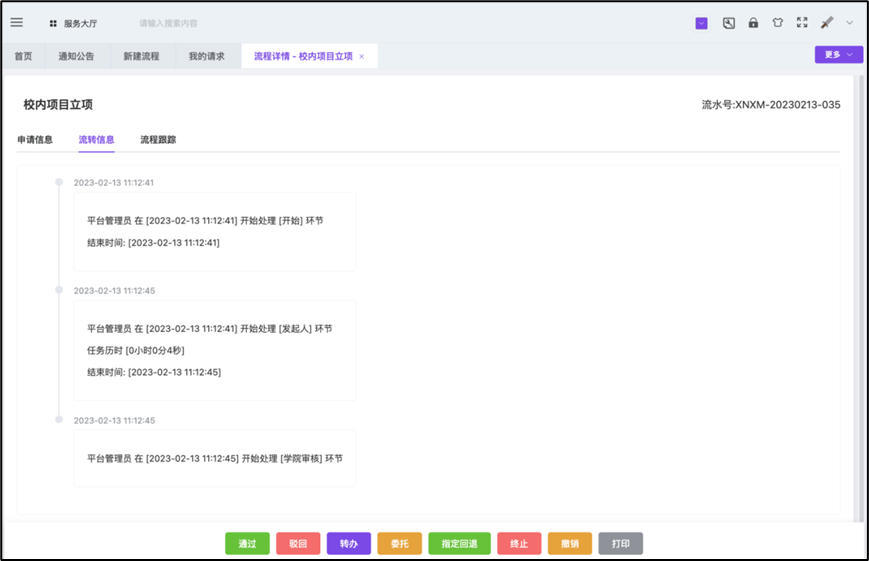Open the 服务大厅 grid icon

click(53, 23)
